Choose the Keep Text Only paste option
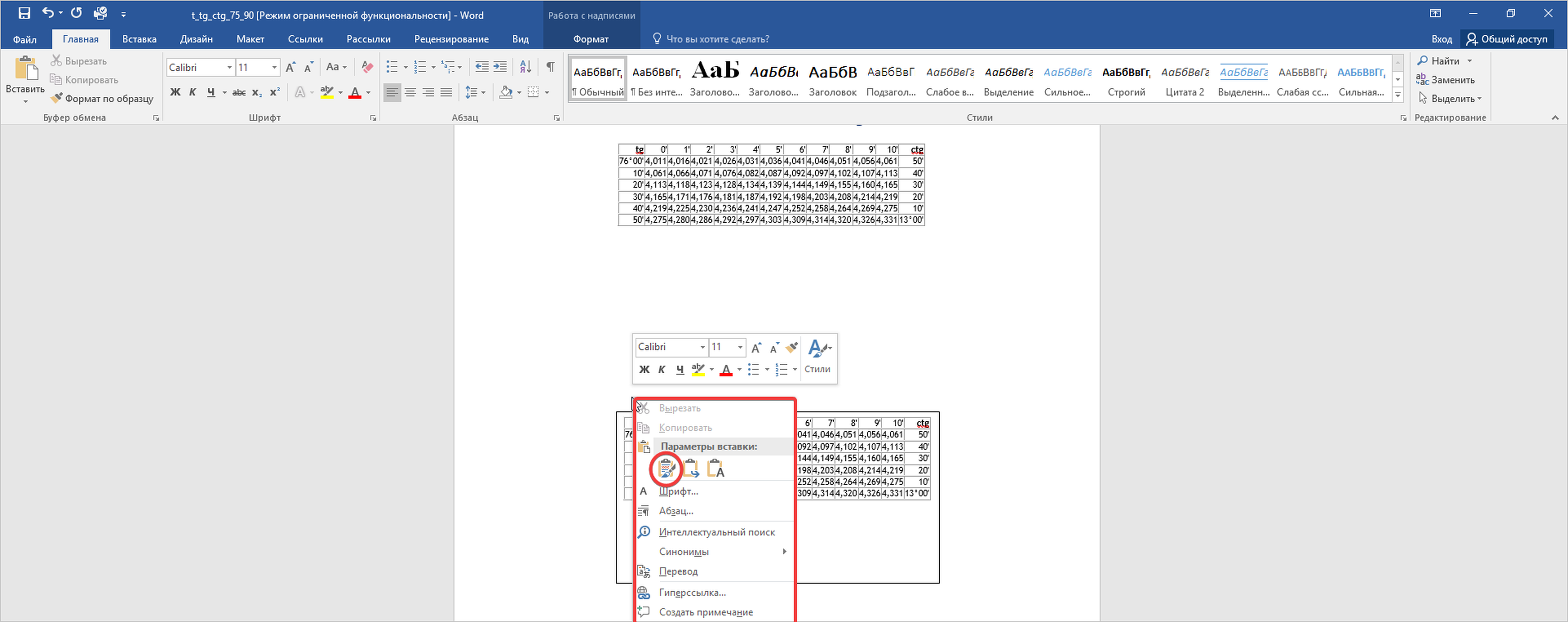The height and width of the screenshot is (622, 1568). 716,468
